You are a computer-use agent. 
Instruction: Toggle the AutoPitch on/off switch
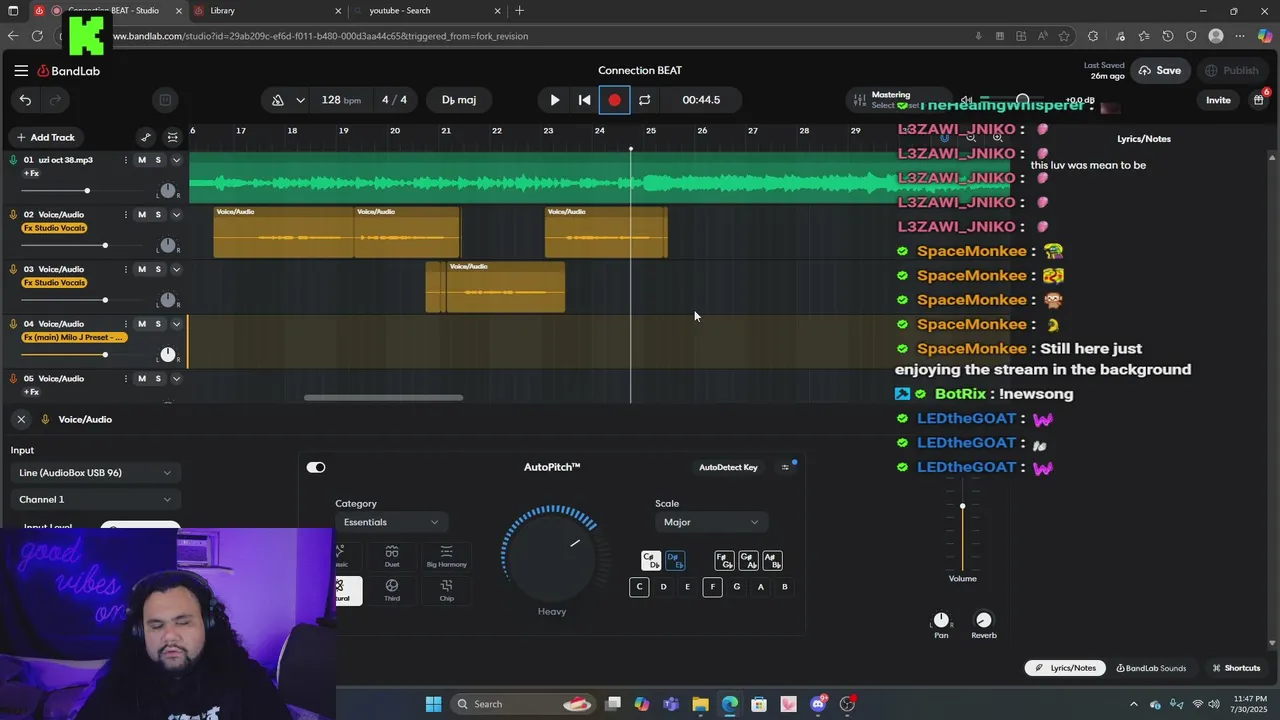coord(316,467)
